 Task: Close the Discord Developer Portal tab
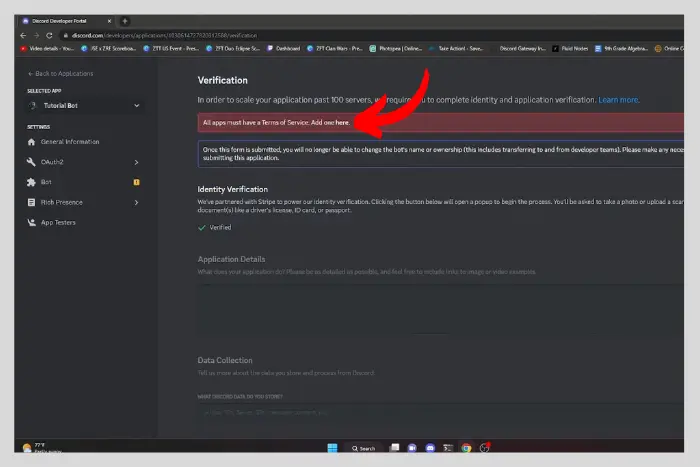point(109,21)
